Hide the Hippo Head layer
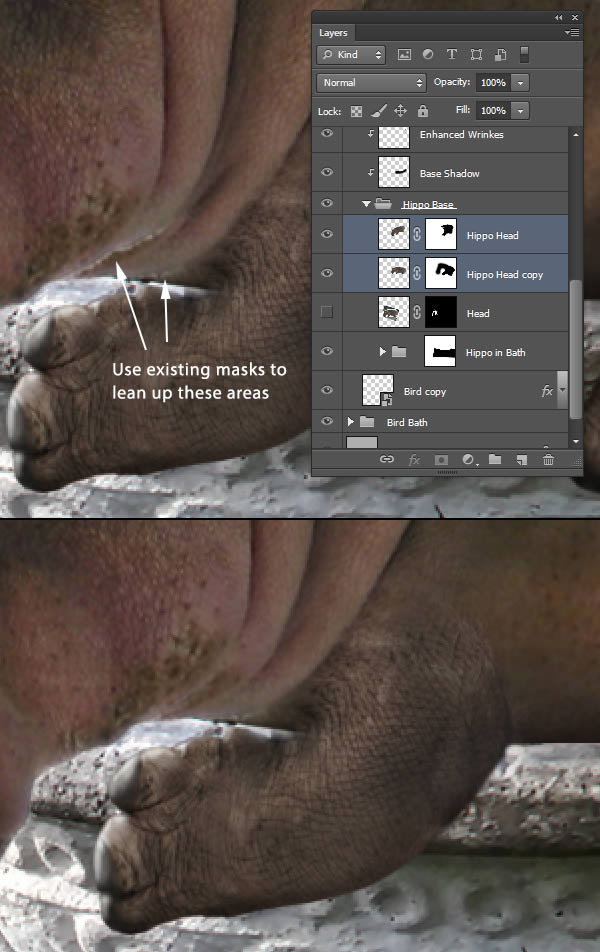Screen dimensions: 600x952 327,234
